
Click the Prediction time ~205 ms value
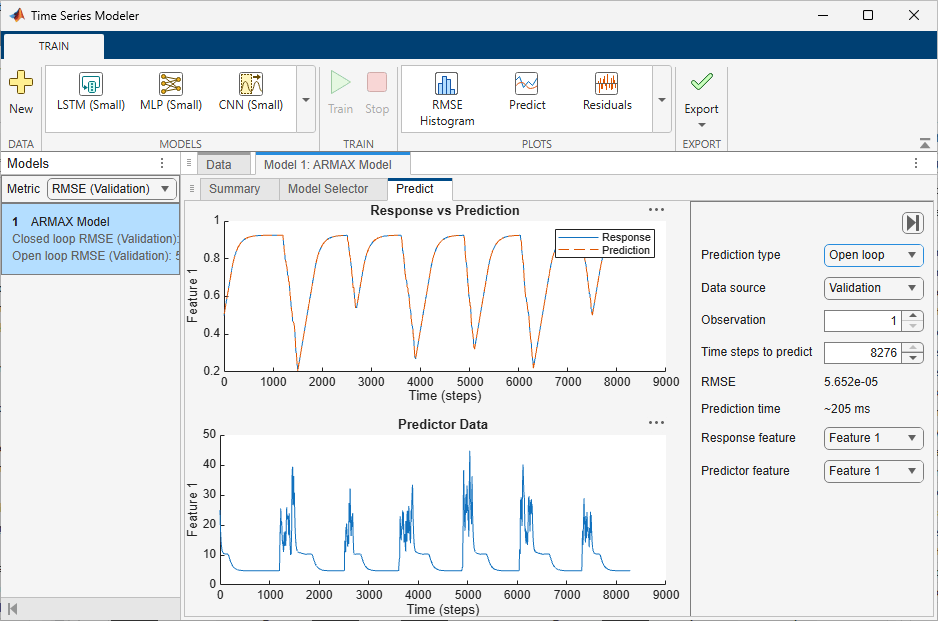(847, 409)
